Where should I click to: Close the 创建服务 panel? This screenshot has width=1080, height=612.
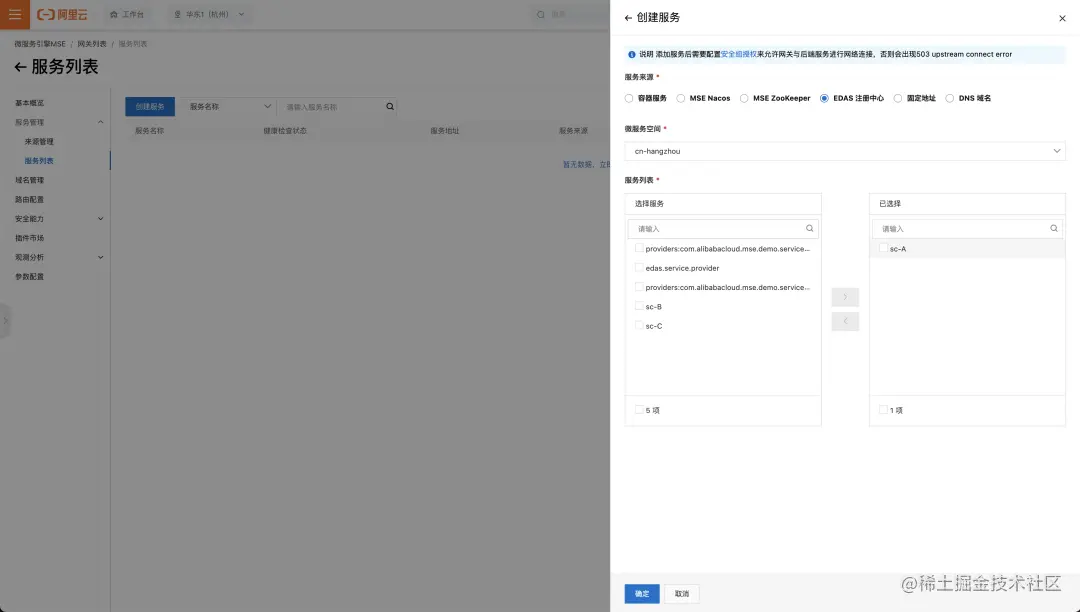(x=1062, y=19)
